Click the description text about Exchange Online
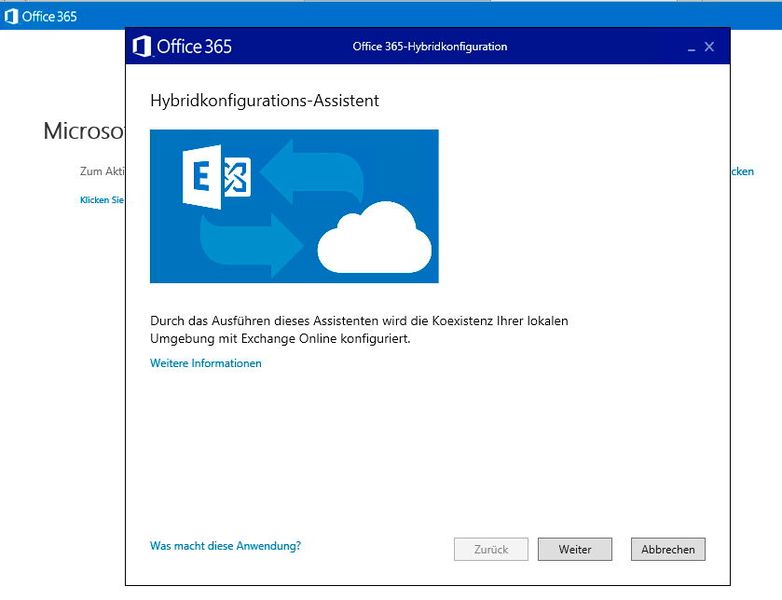This screenshot has height=600, width=782. [x=359, y=330]
